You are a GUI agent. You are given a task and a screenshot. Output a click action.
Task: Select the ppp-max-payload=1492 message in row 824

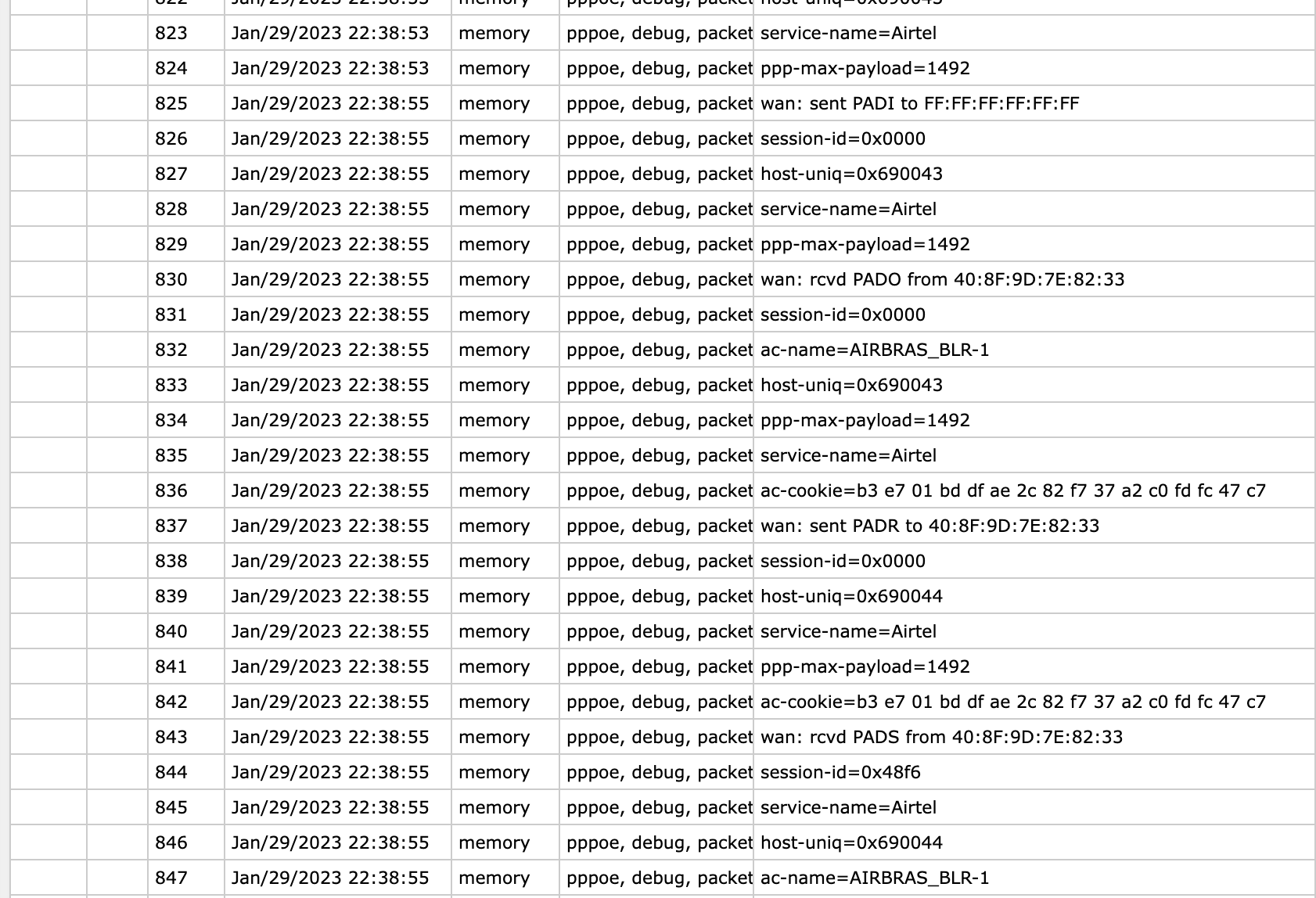point(865,69)
